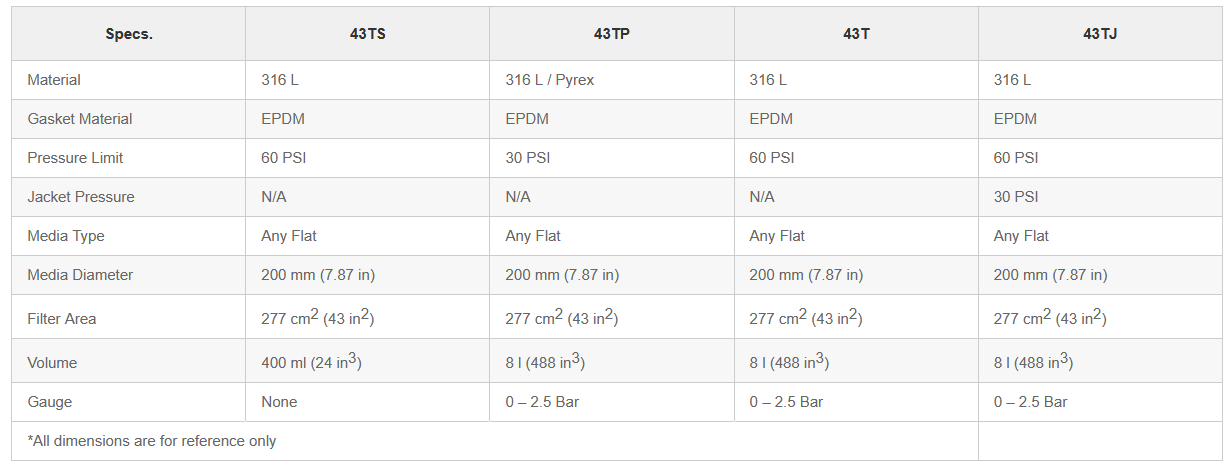The height and width of the screenshot is (470, 1229).
Task: Click the Gauge row label
Action: 50,402
